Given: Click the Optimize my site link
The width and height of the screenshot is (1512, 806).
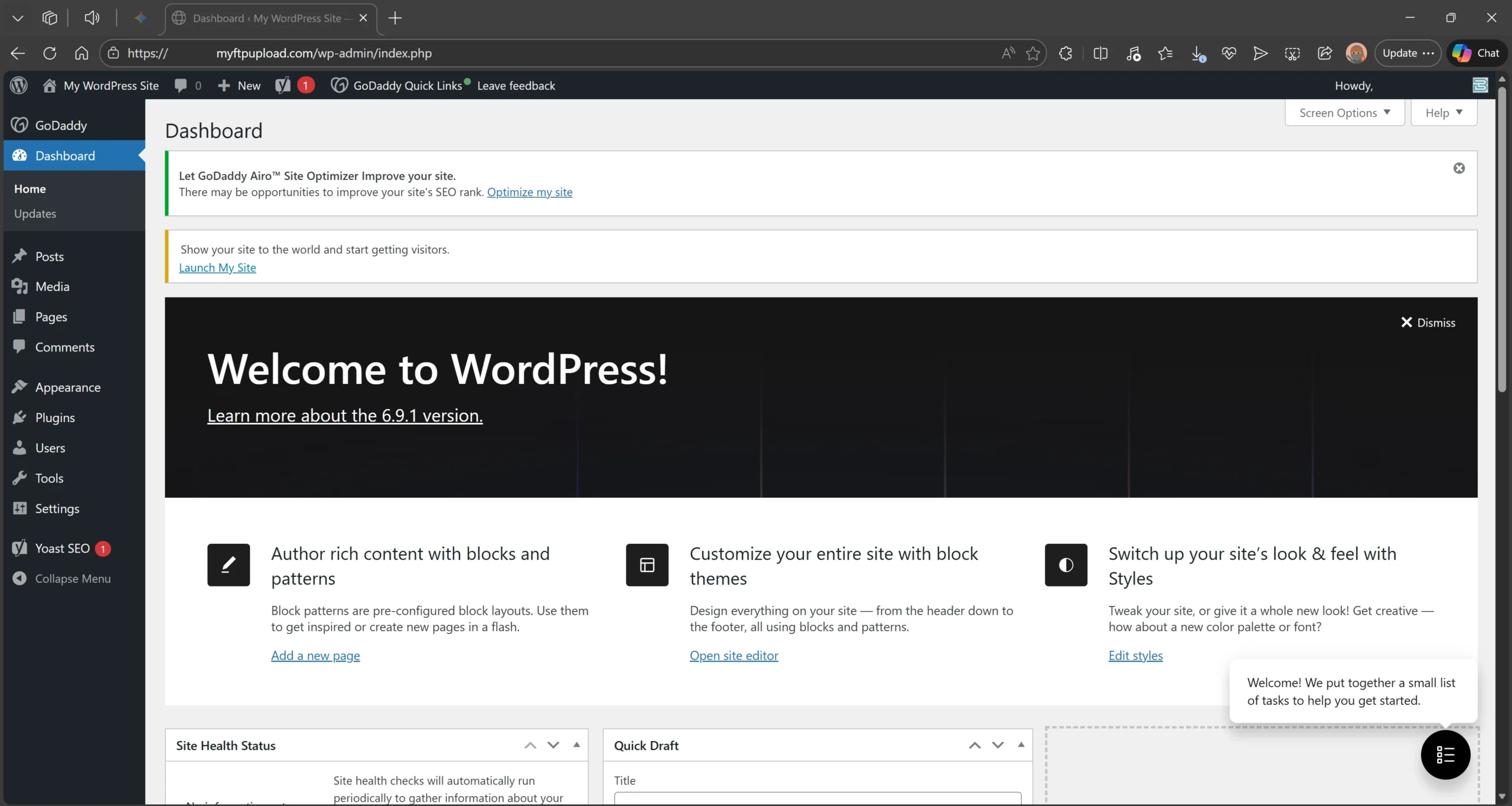Looking at the screenshot, I should [530, 192].
